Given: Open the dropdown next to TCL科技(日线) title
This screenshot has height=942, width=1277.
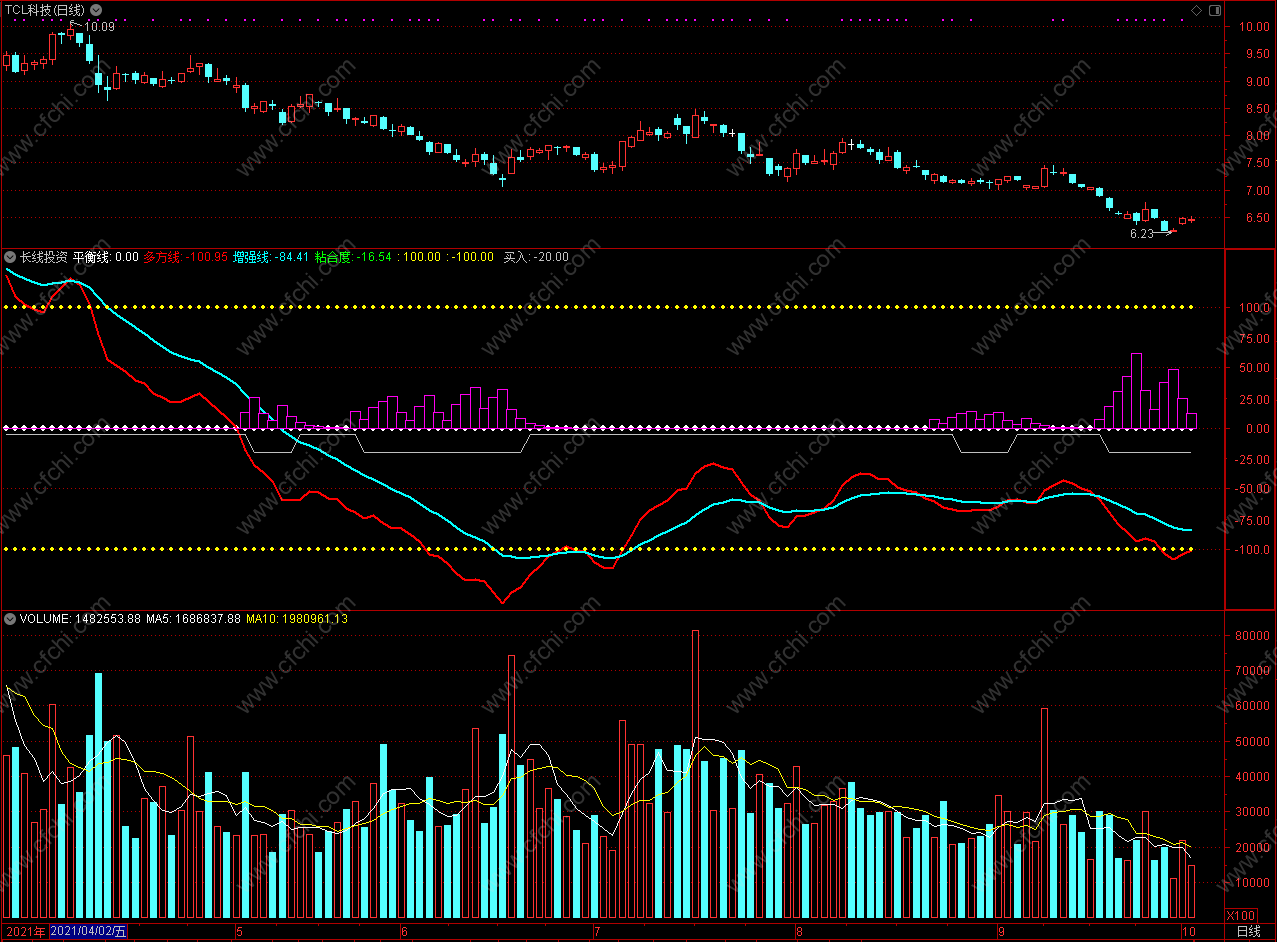Looking at the screenshot, I should point(95,10).
